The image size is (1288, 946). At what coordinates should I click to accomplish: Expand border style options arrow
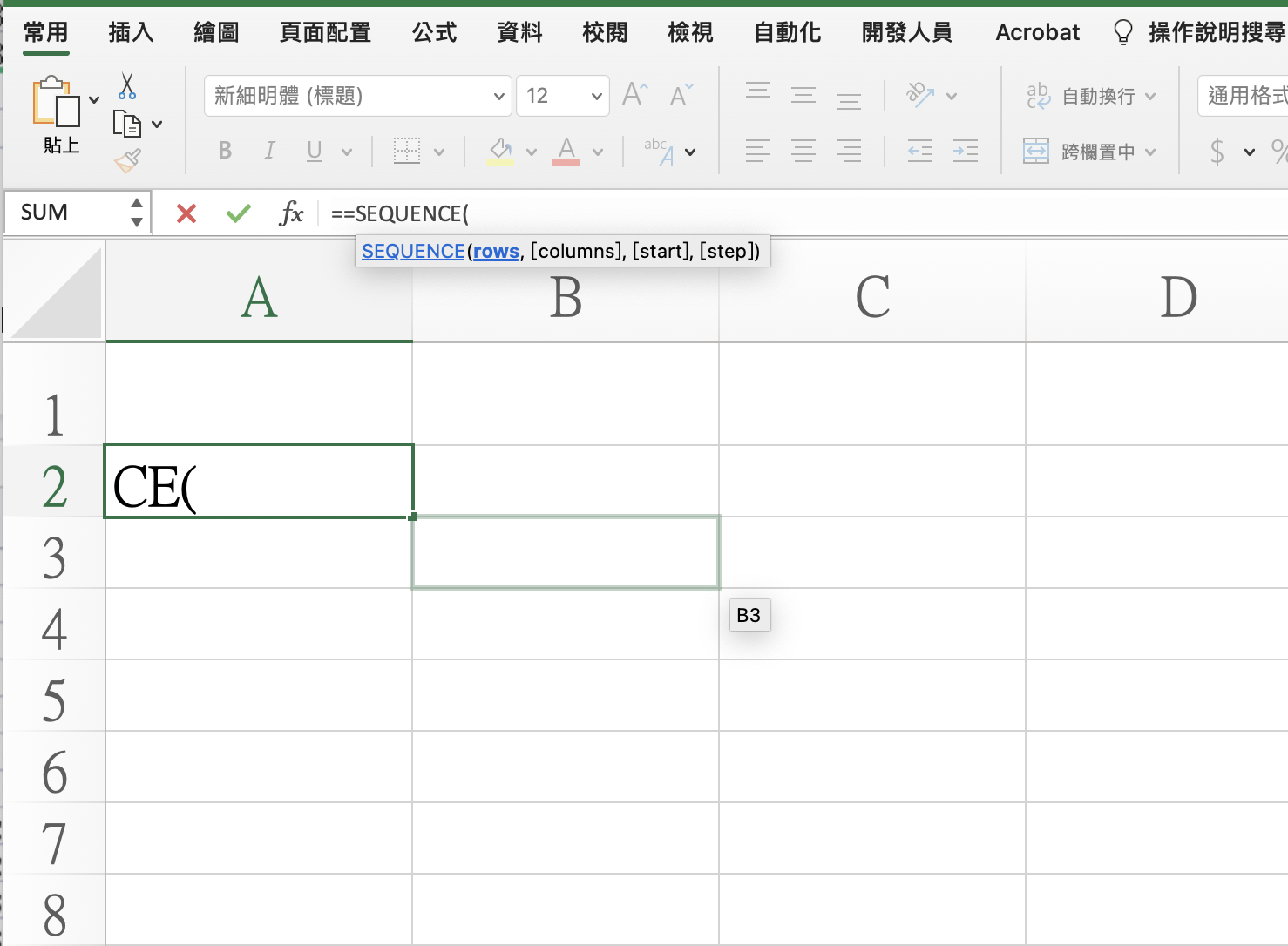coord(439,152)
